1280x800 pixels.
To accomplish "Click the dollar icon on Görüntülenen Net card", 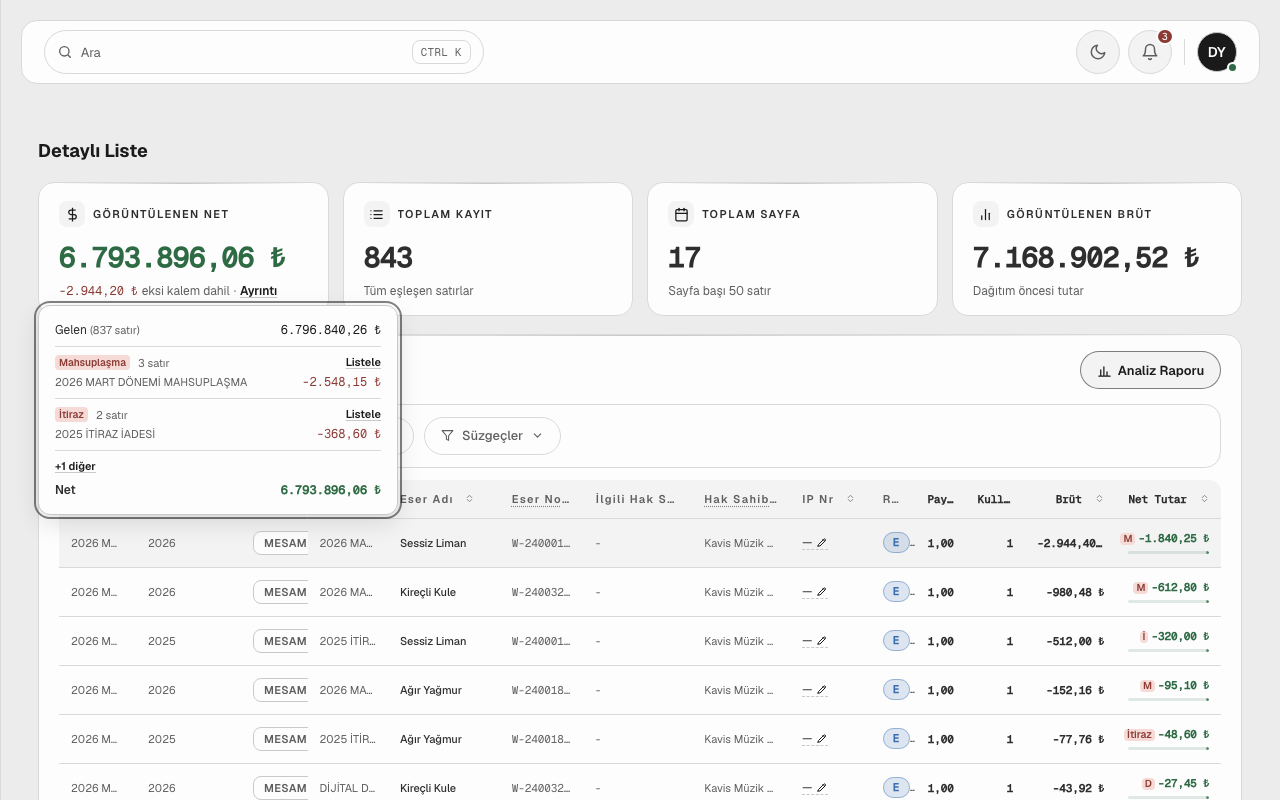I will click(x=72, y=214).
